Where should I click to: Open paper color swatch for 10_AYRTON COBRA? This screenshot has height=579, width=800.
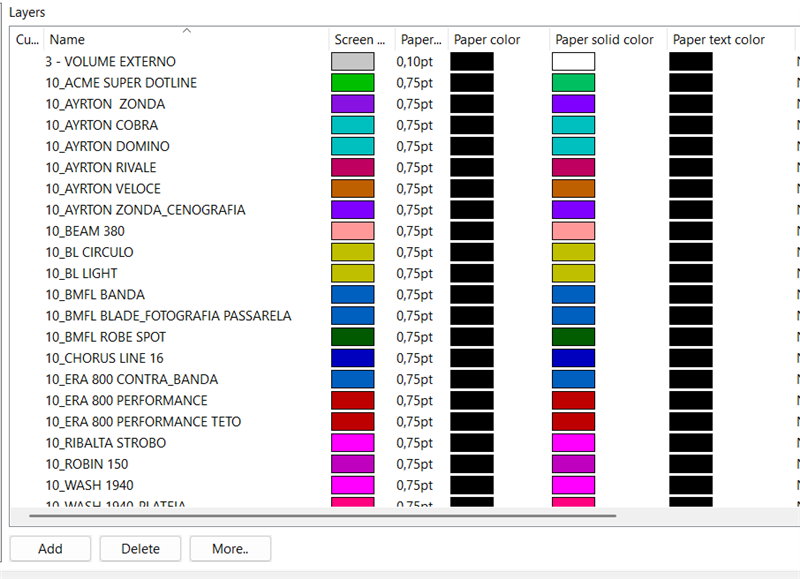(472, 125)
